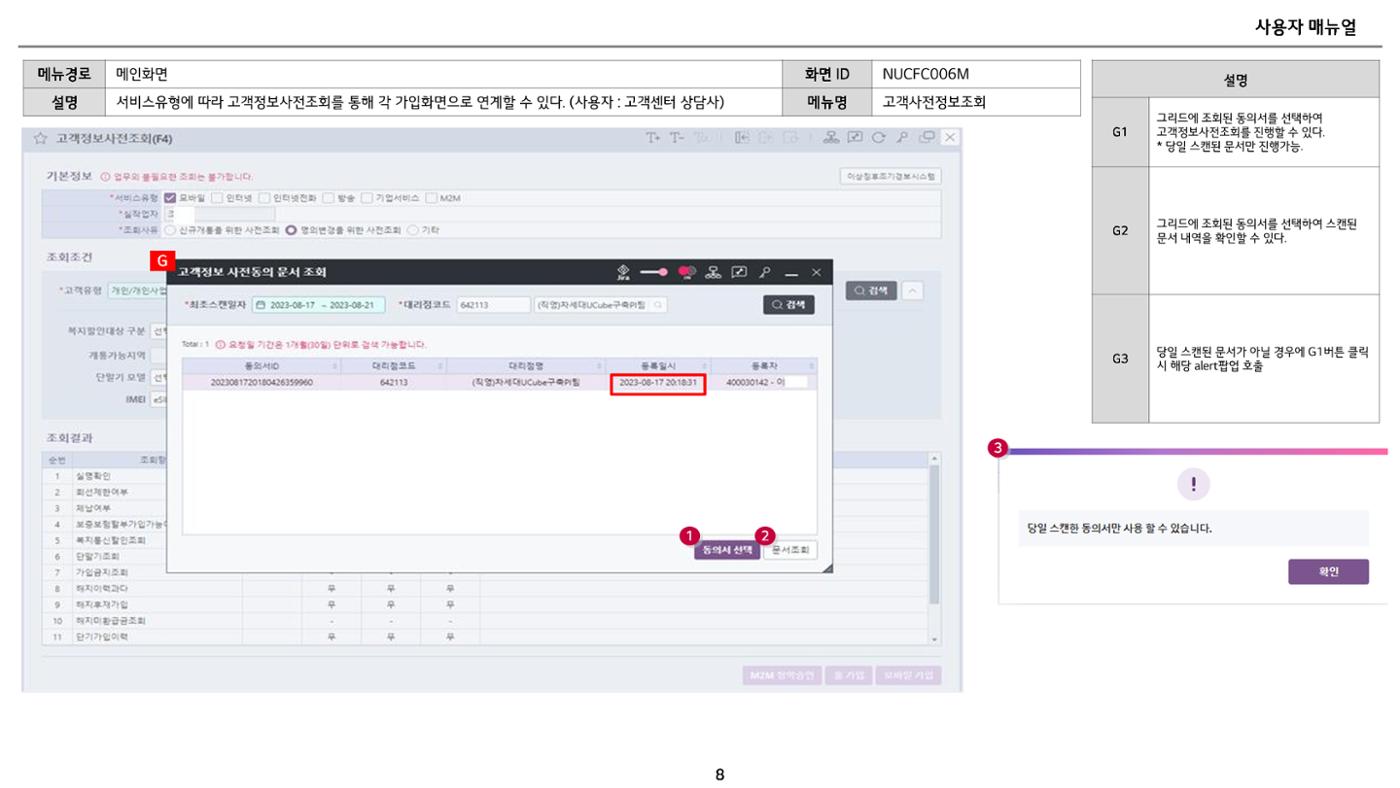Click the pink slider in dialog title bar

(654, 272)
